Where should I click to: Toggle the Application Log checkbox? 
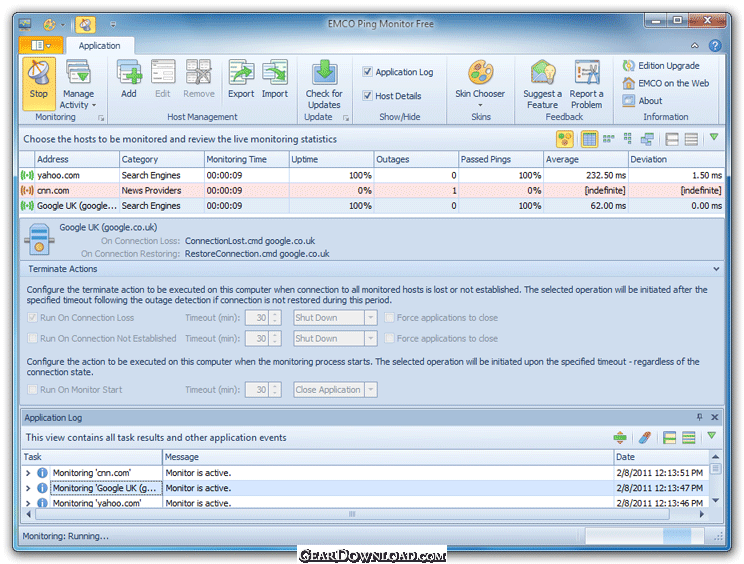[367, 72]
